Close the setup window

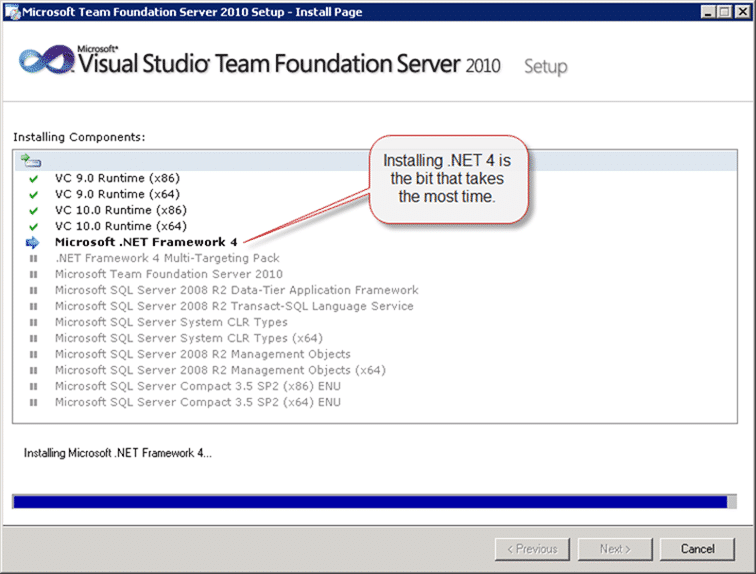click(742, 12)
